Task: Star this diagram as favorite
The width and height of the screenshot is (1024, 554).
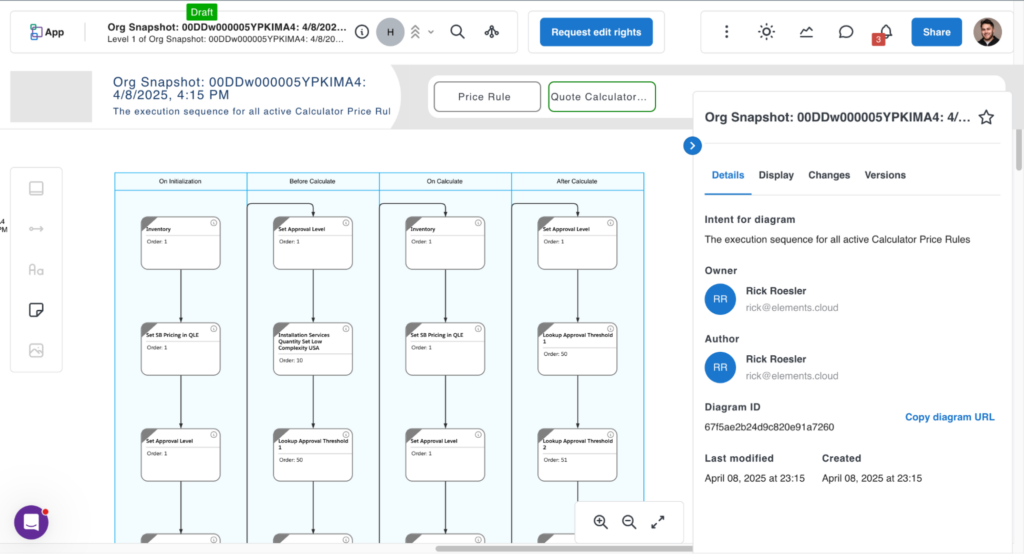Action: click(986, 117)
